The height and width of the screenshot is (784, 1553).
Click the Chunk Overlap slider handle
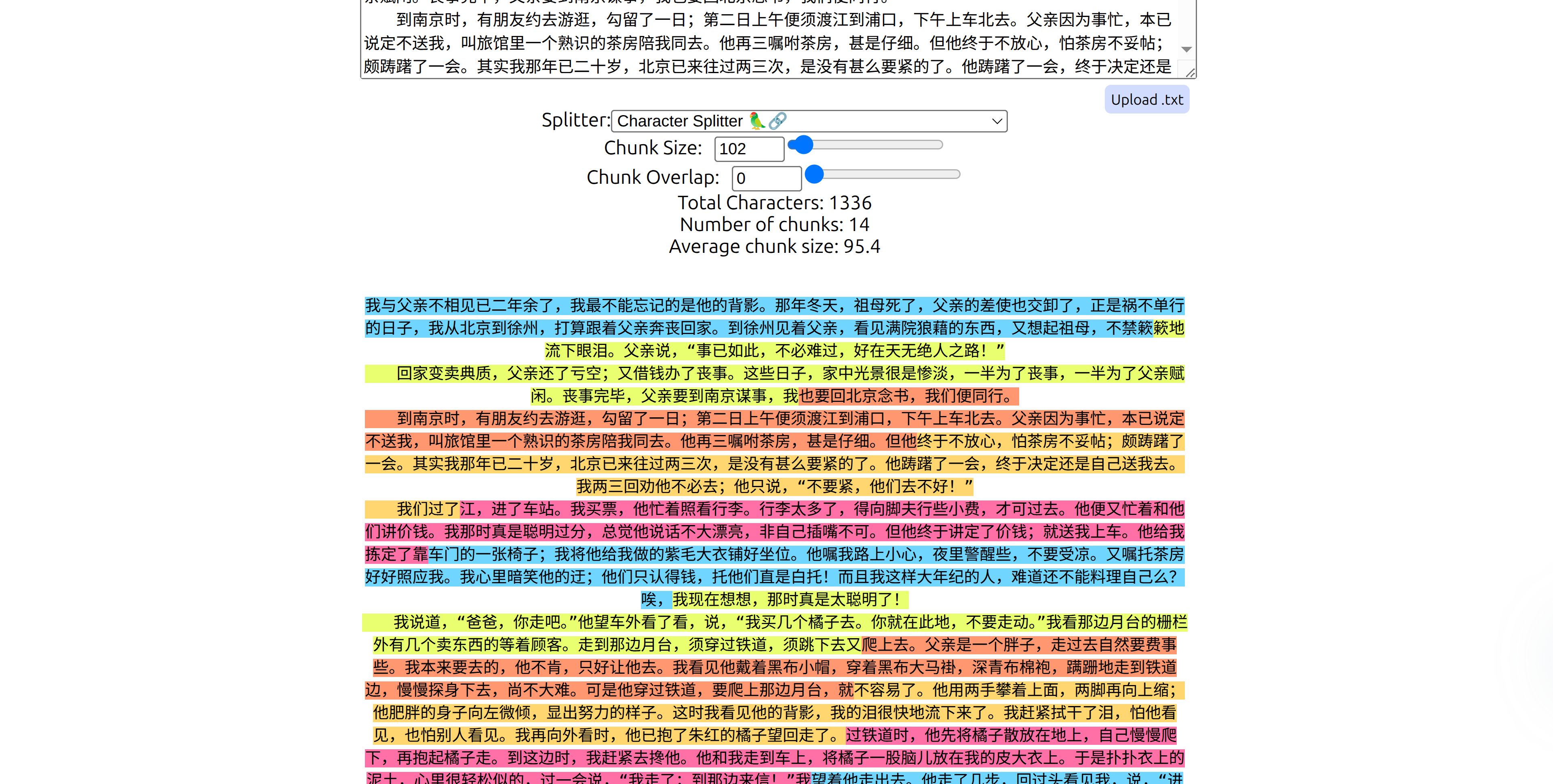[x=815, y=174]
